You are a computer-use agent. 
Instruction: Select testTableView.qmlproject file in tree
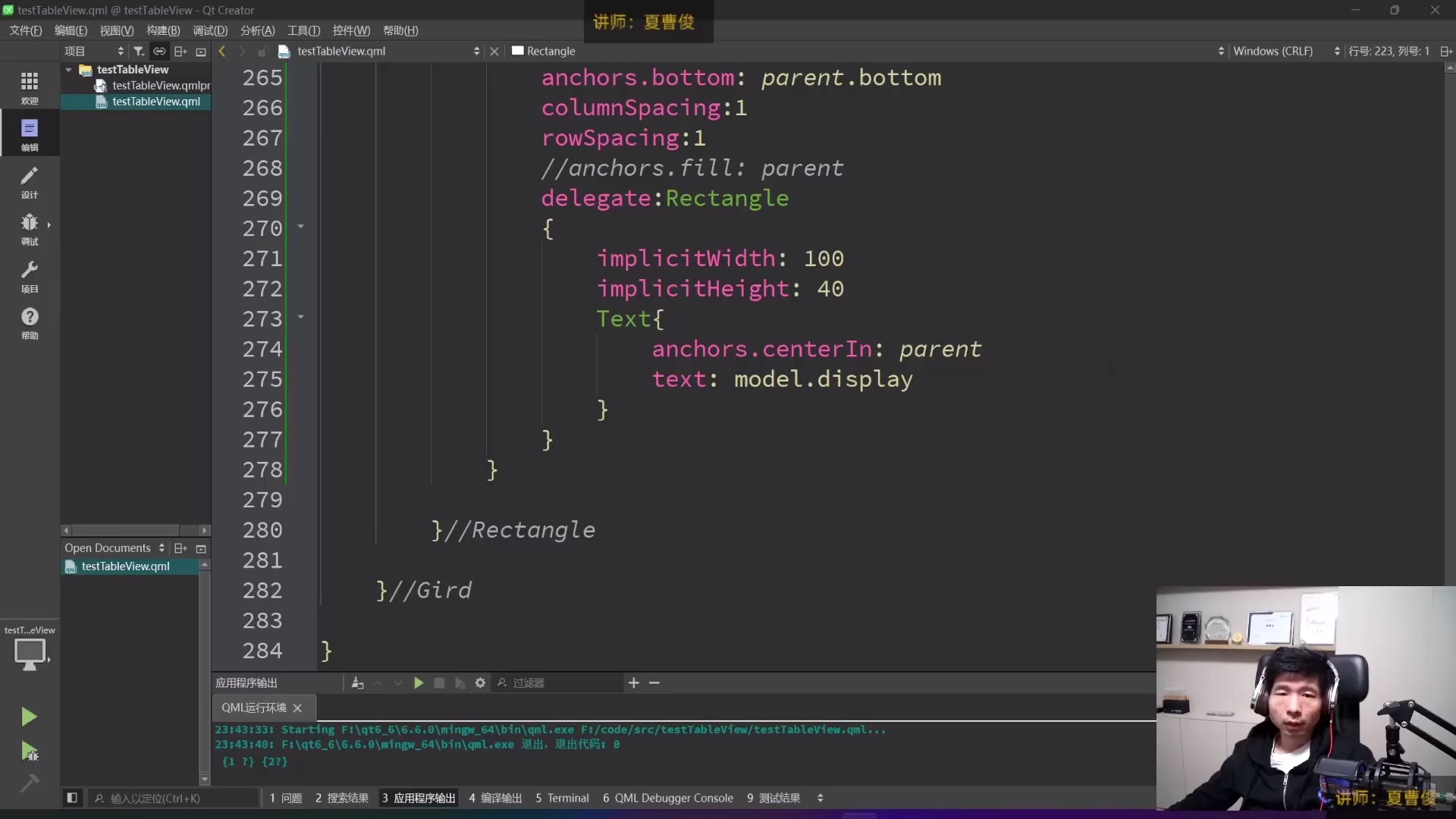160,86
